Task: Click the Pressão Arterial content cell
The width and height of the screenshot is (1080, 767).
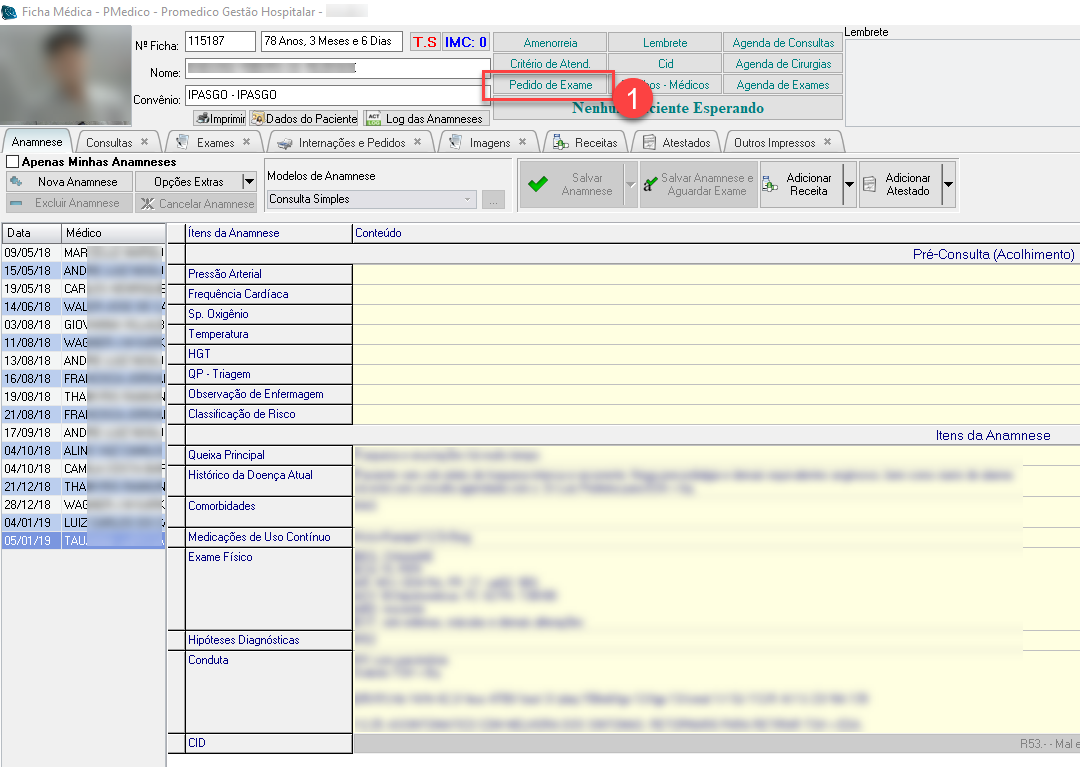Action: coord(715,274)
